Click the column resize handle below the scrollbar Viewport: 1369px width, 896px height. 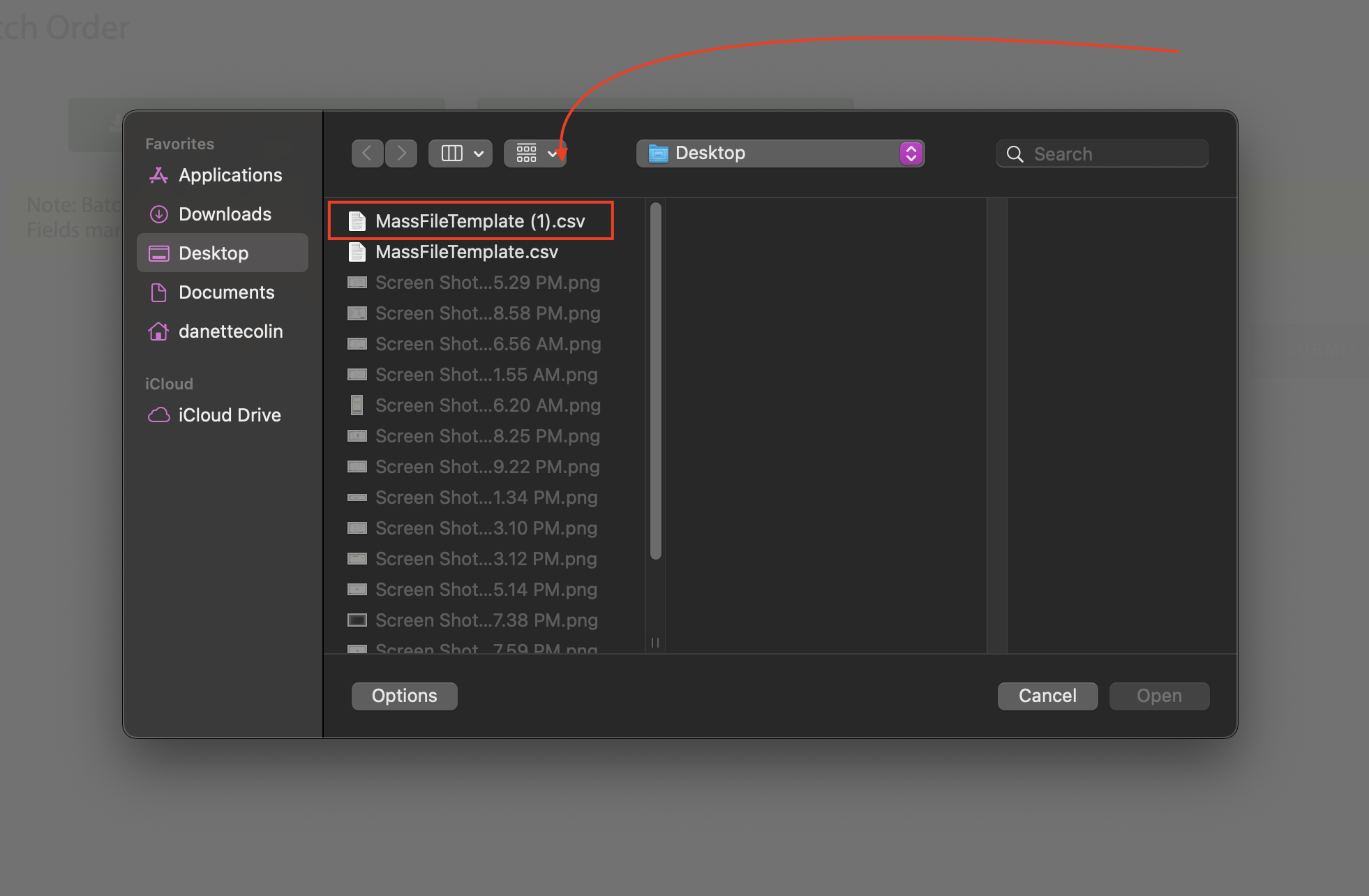point(655,643)
